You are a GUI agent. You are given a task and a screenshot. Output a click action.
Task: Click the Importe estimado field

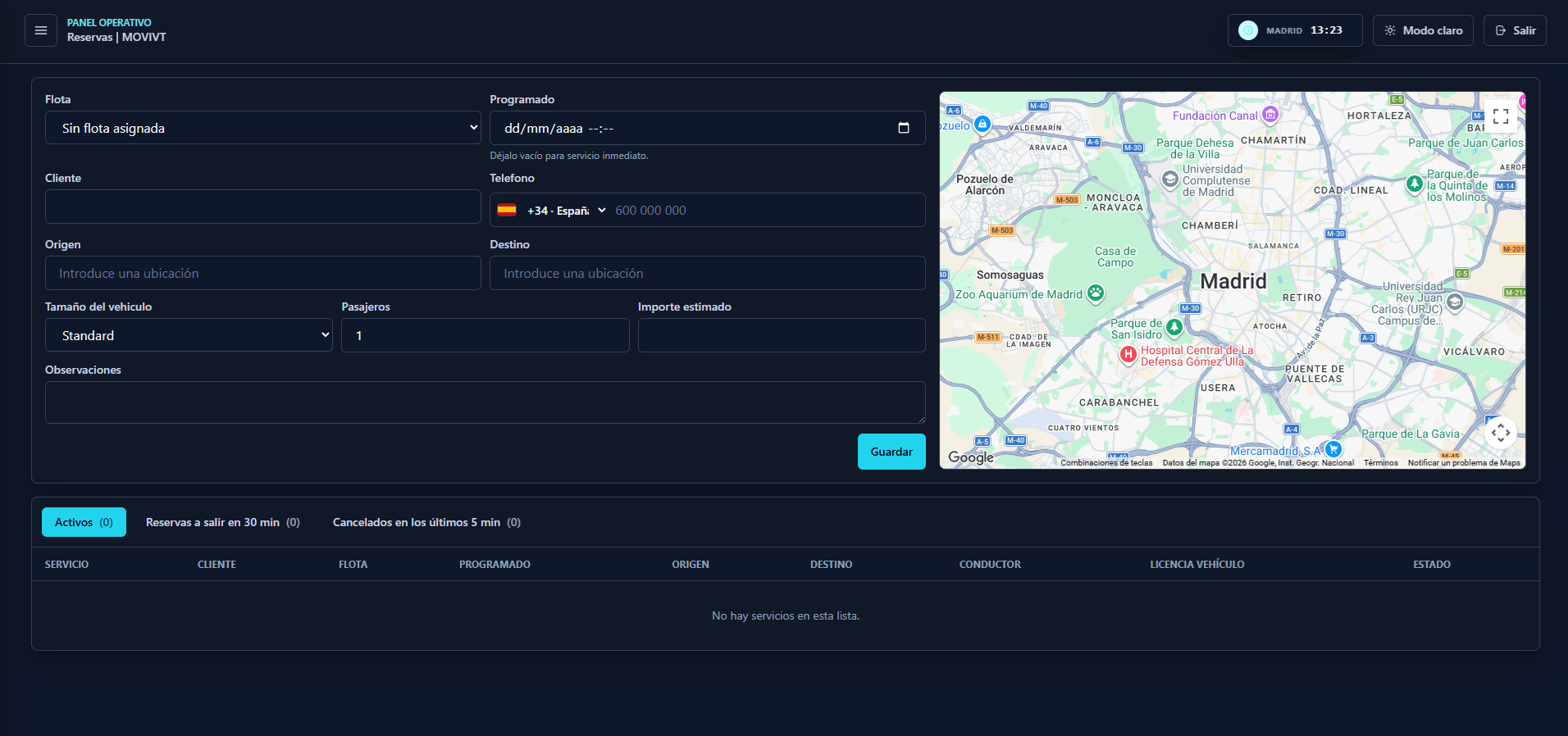782,335
